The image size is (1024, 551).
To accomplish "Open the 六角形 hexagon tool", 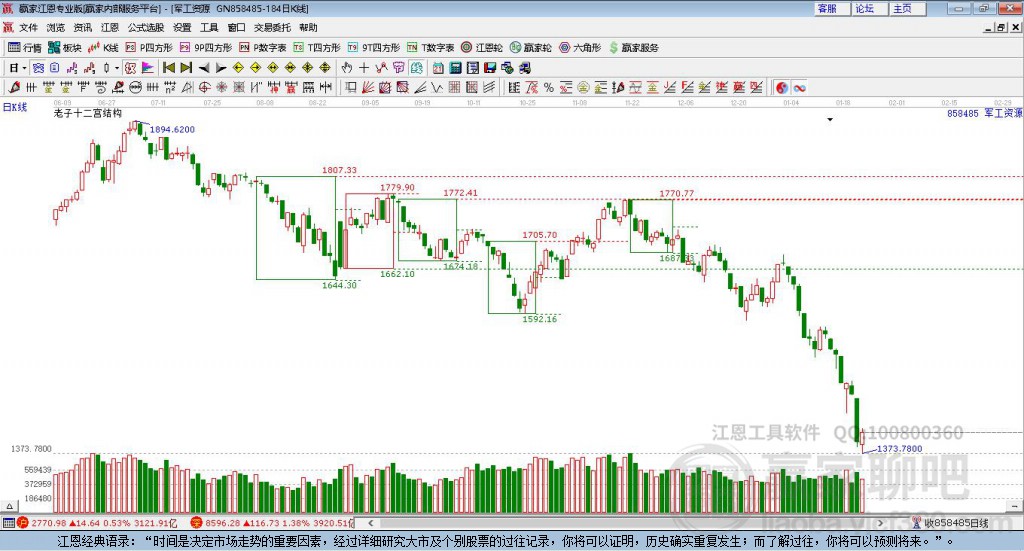I will (580, 48).
